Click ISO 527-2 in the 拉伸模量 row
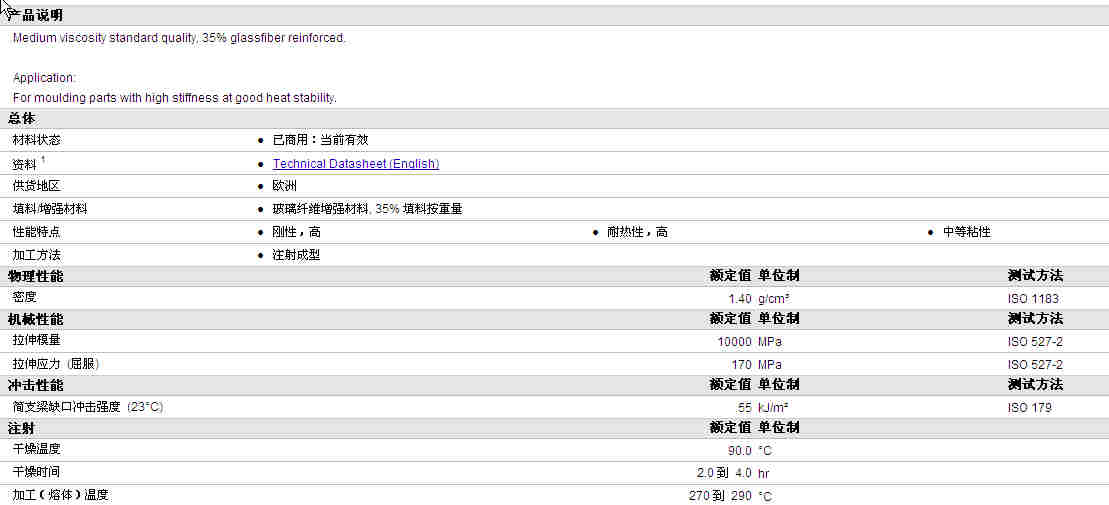The width and height of the screenshot is (1109, 505). [x=1035, y=342]
